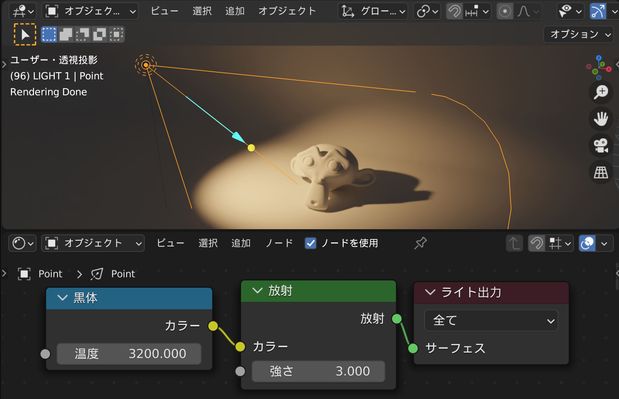Image resolution: width=619 pixels, height=399 pixels.
Task: Click the Point breadcrumb data link
Action: click(x=123, y=274)
